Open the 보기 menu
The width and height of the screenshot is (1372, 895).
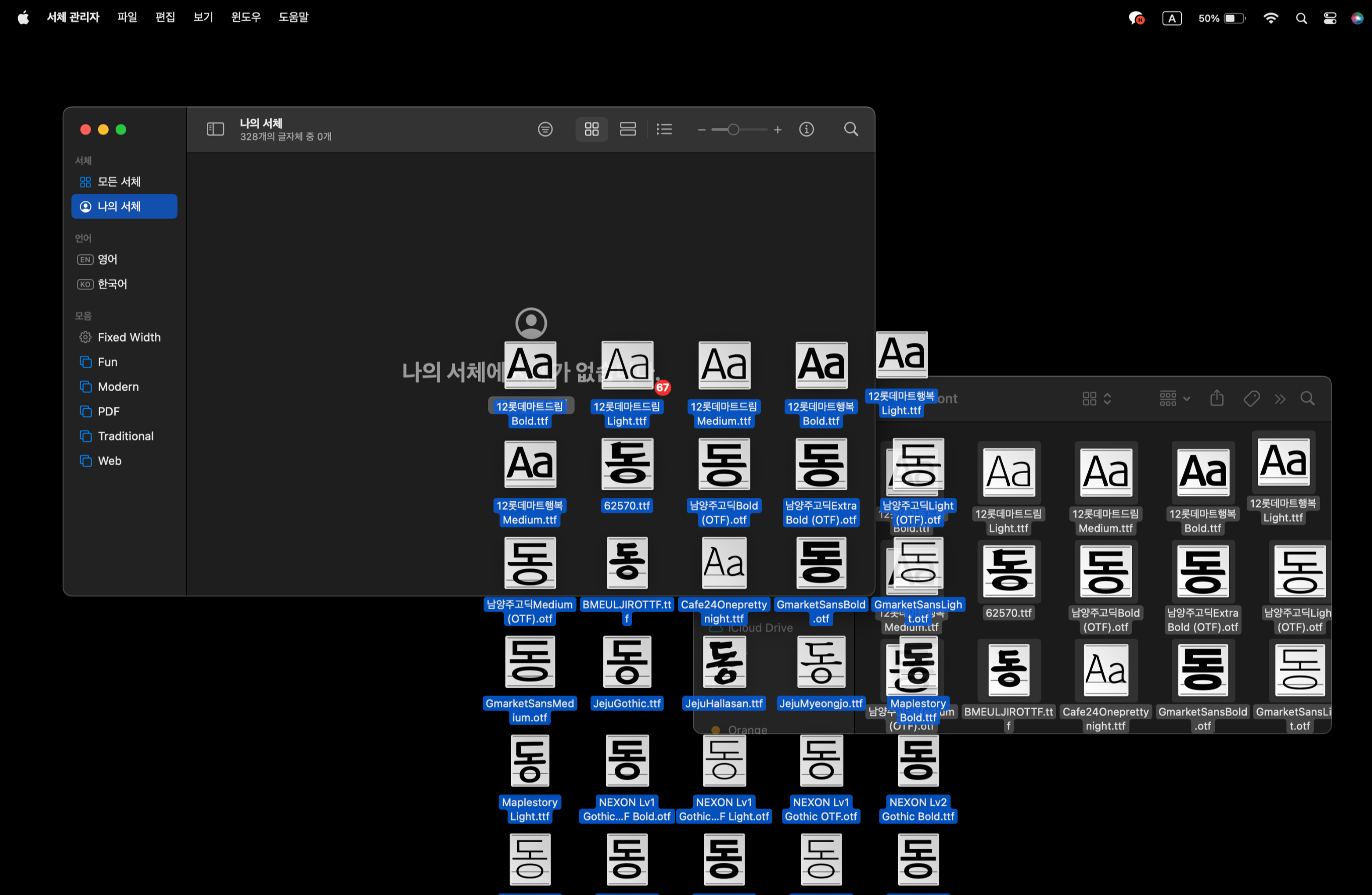pos(203,17)
